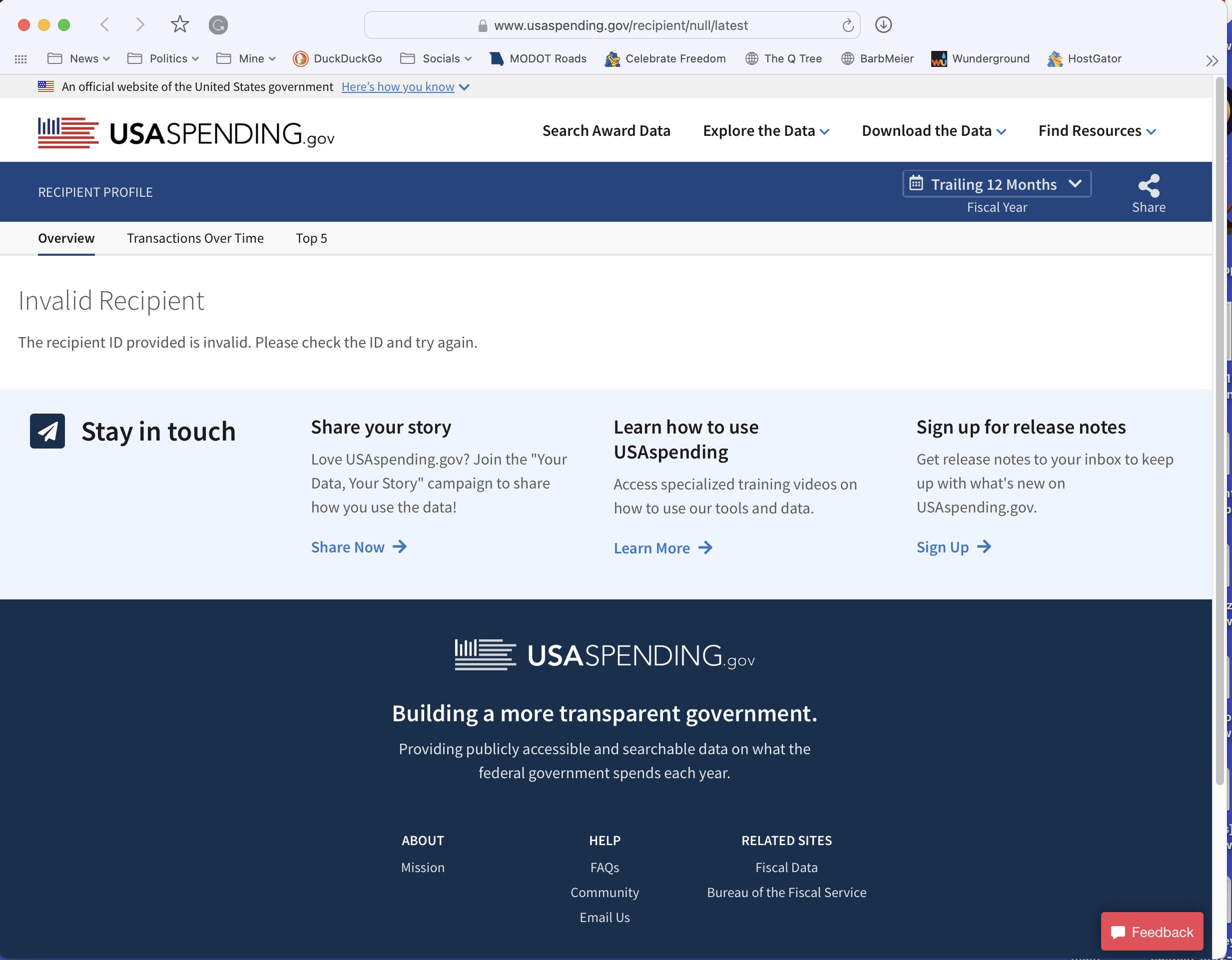The height and width of the screenshot is (960, 1232).
Task: Open the MODOT Roads bookmark
Action: [538, 58]
